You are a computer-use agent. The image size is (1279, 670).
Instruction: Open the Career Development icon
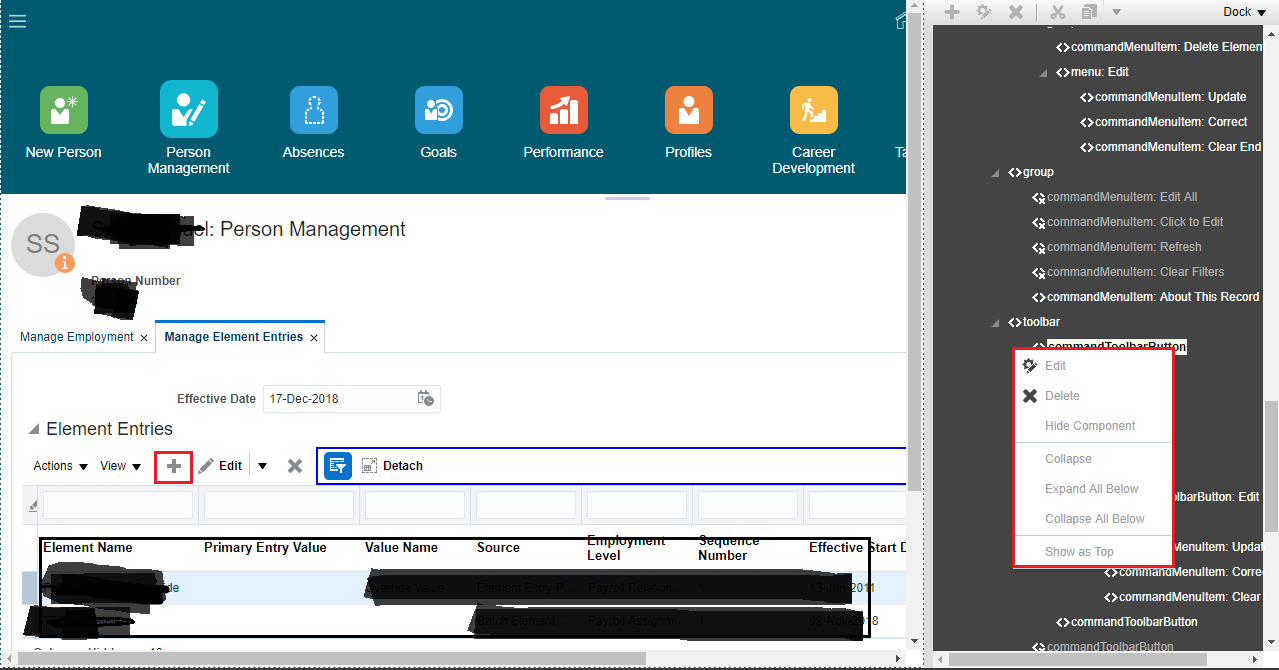(x=813, y=110)
